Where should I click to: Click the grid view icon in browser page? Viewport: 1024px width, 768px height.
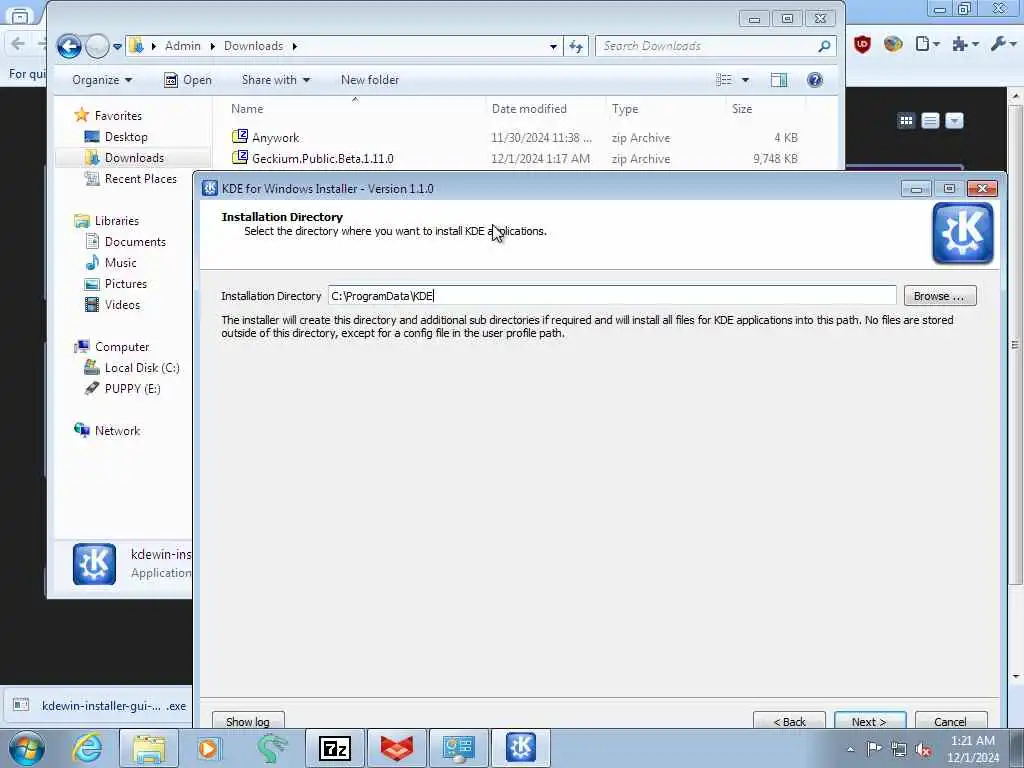pos(906,120)
